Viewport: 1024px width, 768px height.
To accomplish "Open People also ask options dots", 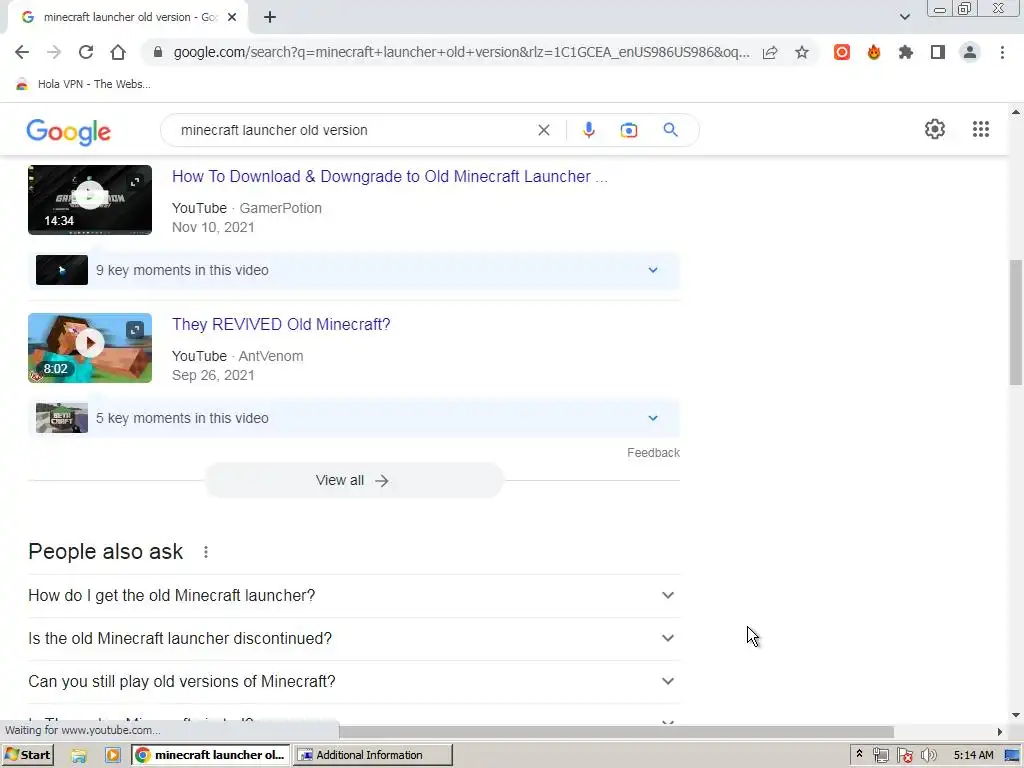I will (206, 552).
